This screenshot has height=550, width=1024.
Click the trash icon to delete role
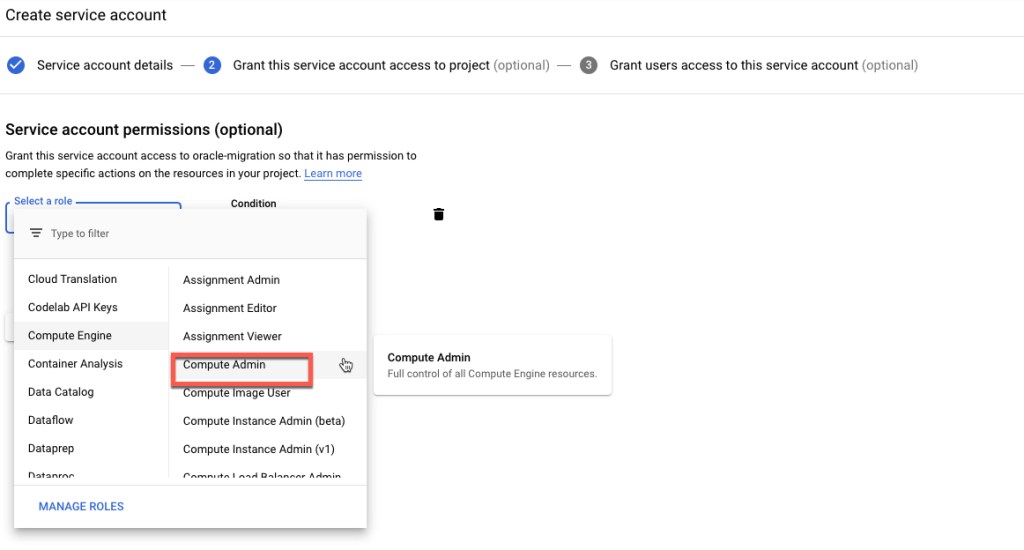[438, 214]
